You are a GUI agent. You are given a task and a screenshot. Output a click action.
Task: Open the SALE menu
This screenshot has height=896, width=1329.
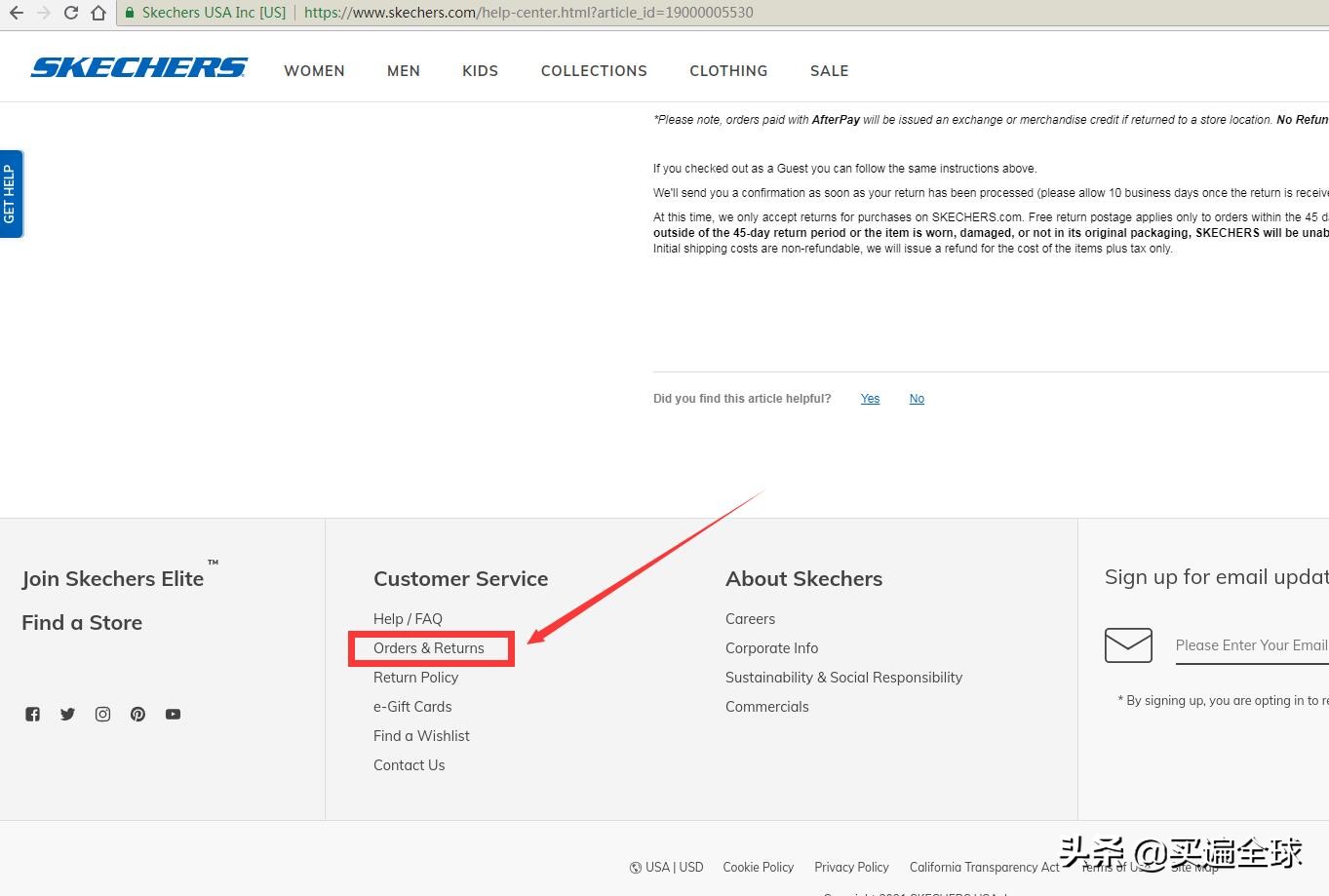(x=830, y=71)
